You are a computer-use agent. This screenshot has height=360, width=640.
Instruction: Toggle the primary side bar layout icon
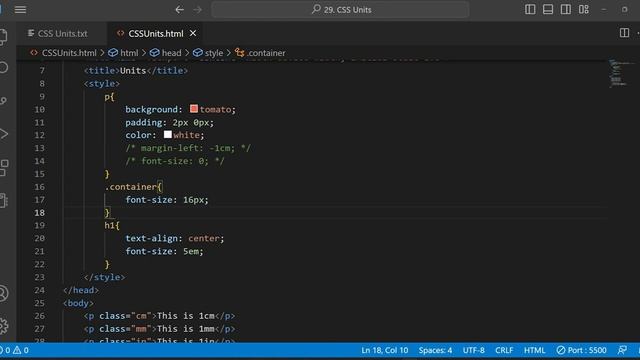pos(530,9)
